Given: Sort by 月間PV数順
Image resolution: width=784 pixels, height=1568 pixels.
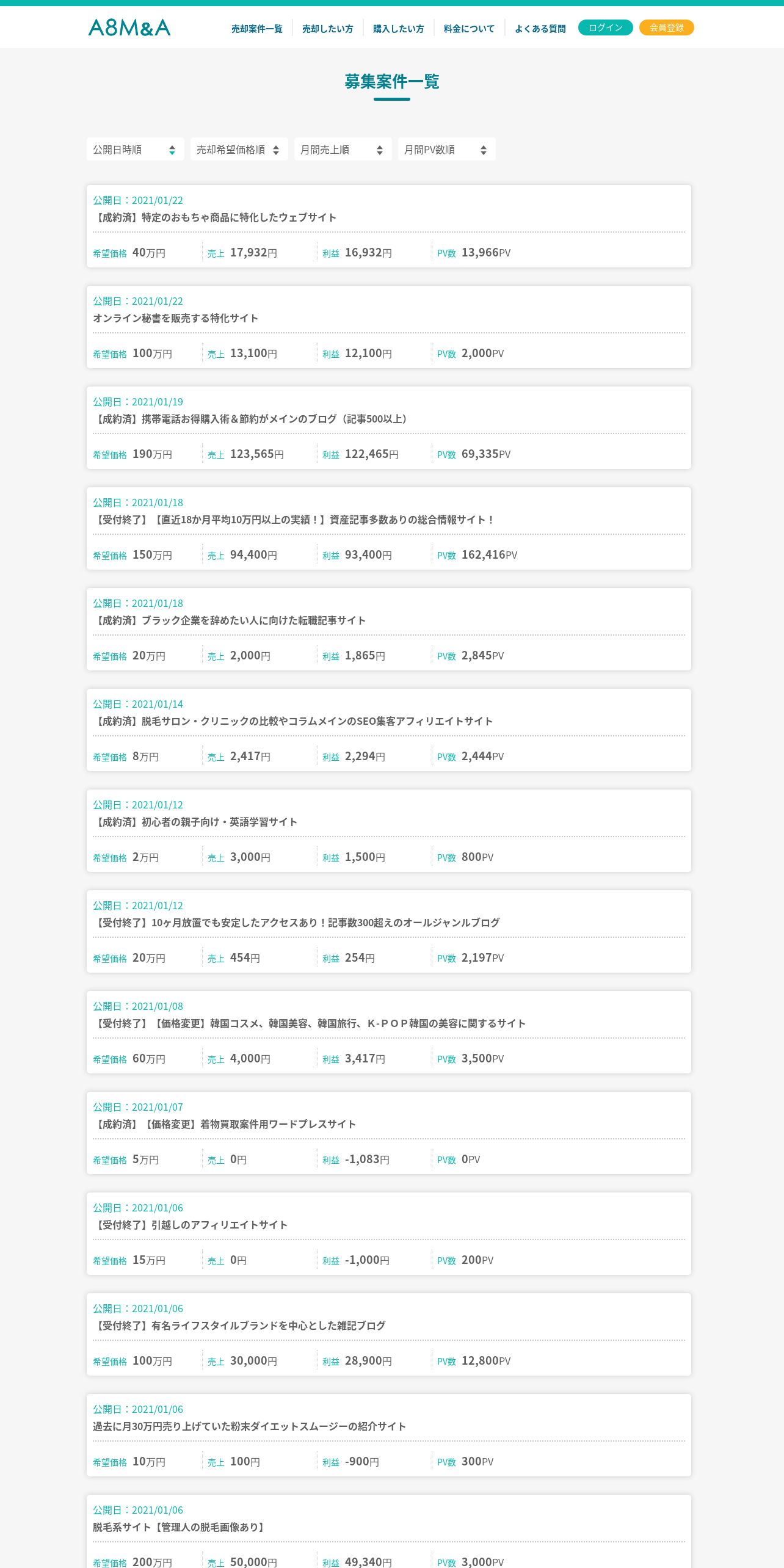Looking at the screenshot, I should (x=447, y=150).
